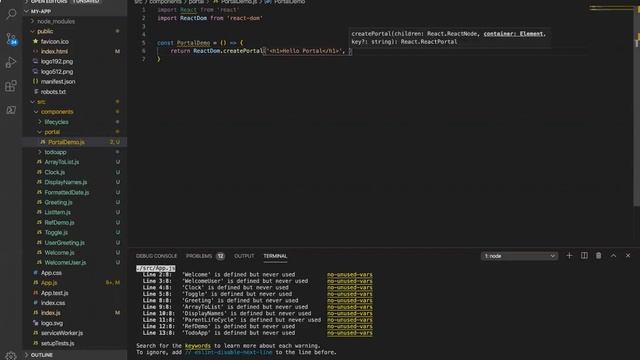
Task: Select PortalDemo.js in explorer
Action: [x=66, y=142]
